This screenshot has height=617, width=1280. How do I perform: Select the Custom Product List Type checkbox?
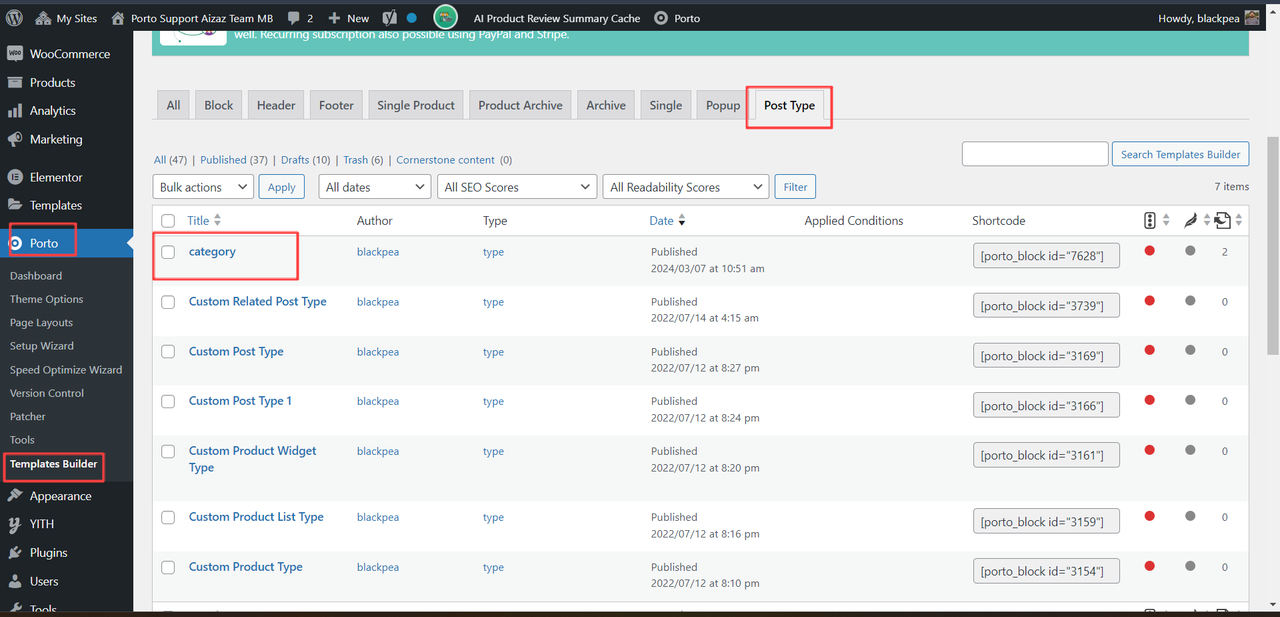168,517
